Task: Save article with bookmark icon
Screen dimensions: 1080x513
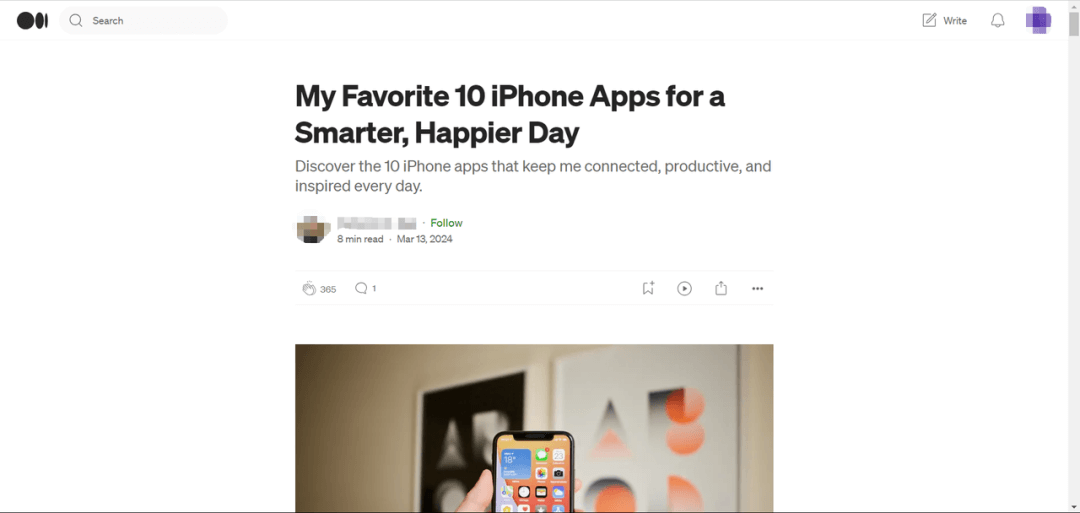Action: tap(648, 289)
